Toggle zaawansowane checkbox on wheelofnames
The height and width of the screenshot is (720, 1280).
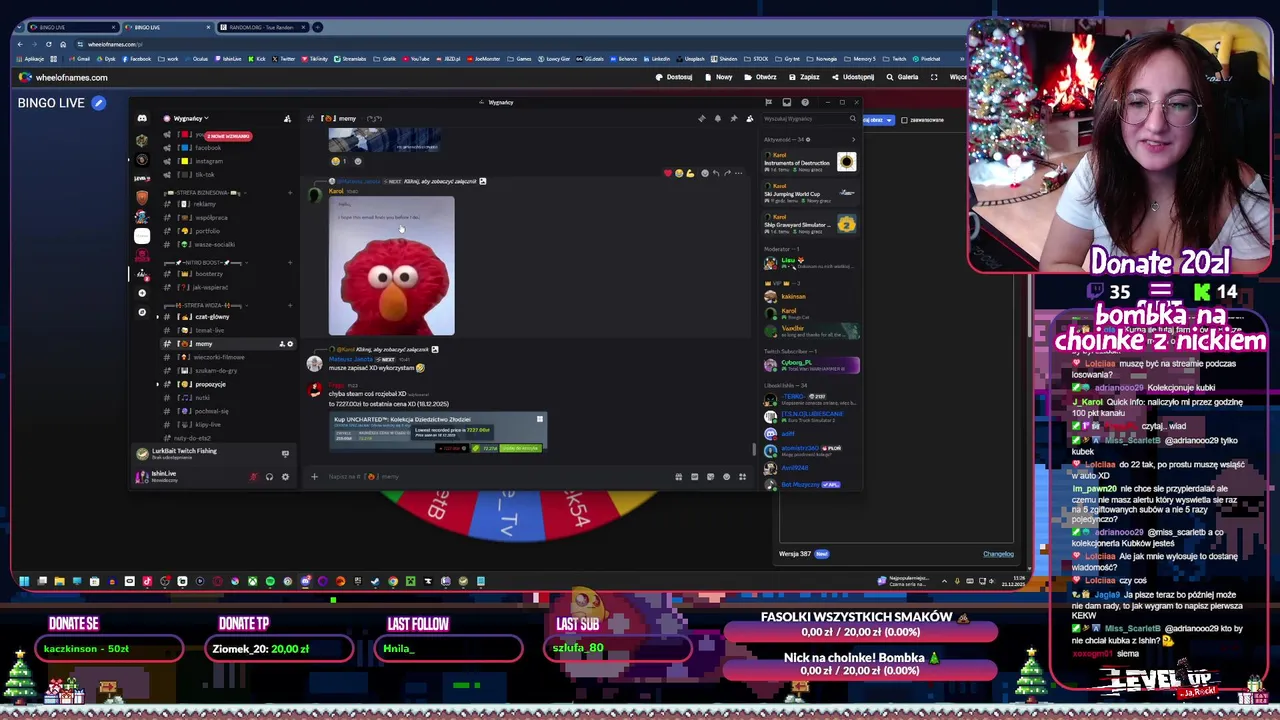[x=904, y=120]
